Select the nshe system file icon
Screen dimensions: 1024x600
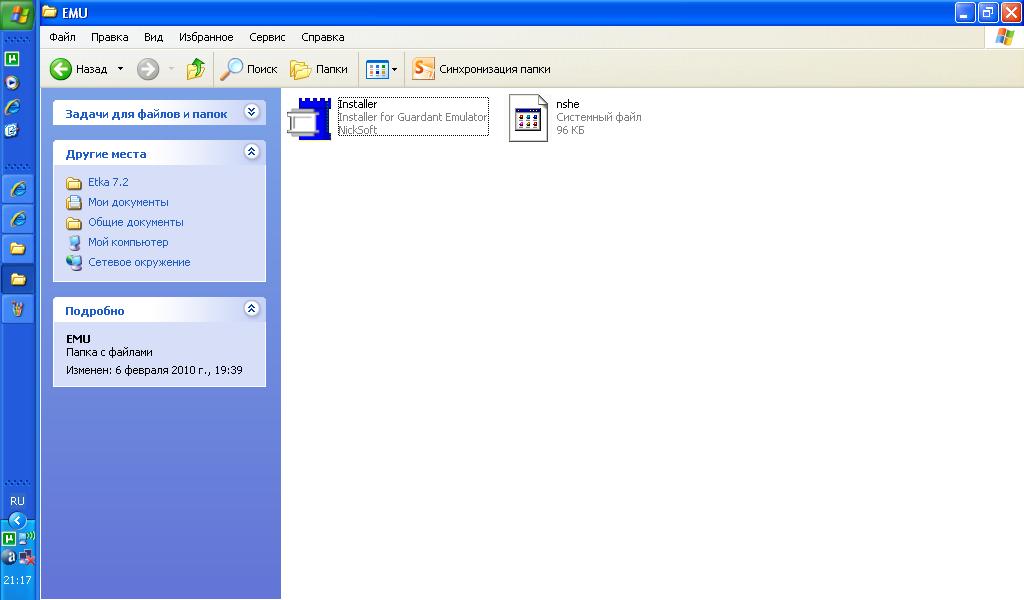tap(528, 118)
